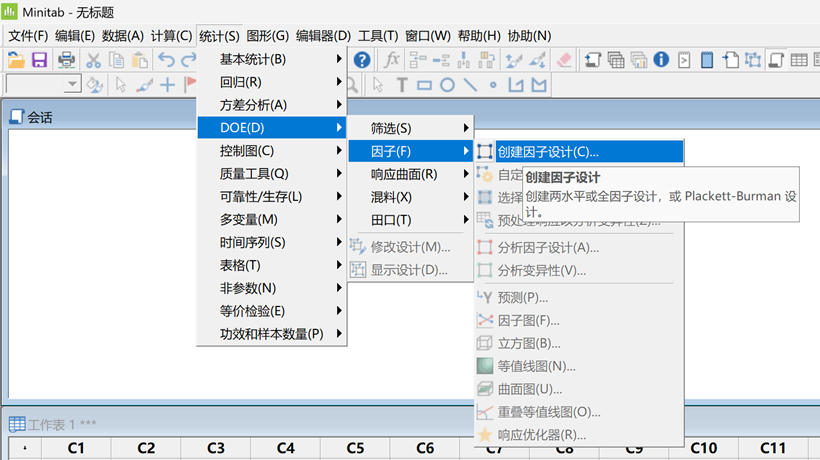Click the purple Save icon
The image size is (820, 460).
(40, 60)
